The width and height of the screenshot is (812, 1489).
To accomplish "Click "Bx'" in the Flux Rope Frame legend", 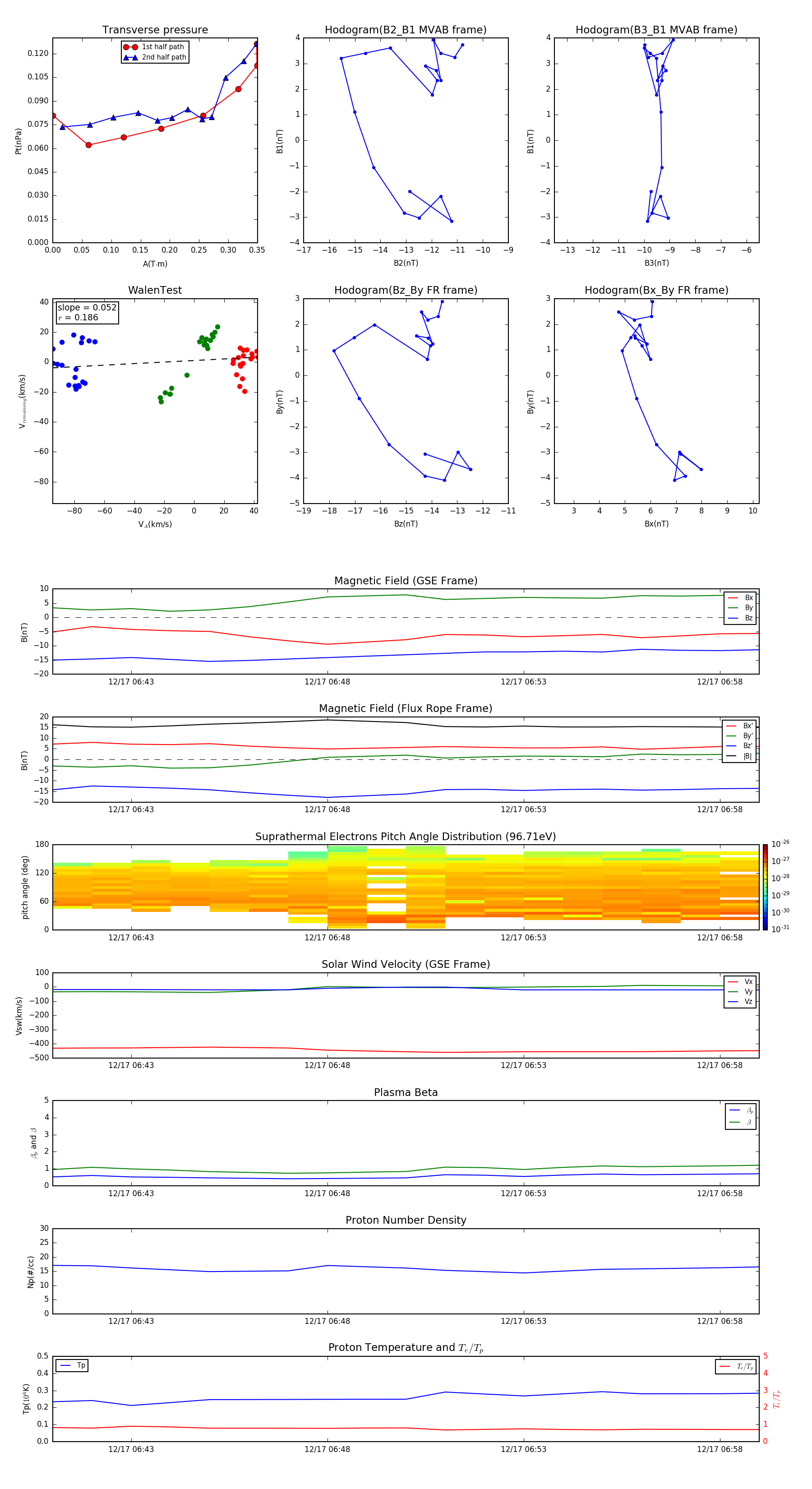I will [748, 726].
